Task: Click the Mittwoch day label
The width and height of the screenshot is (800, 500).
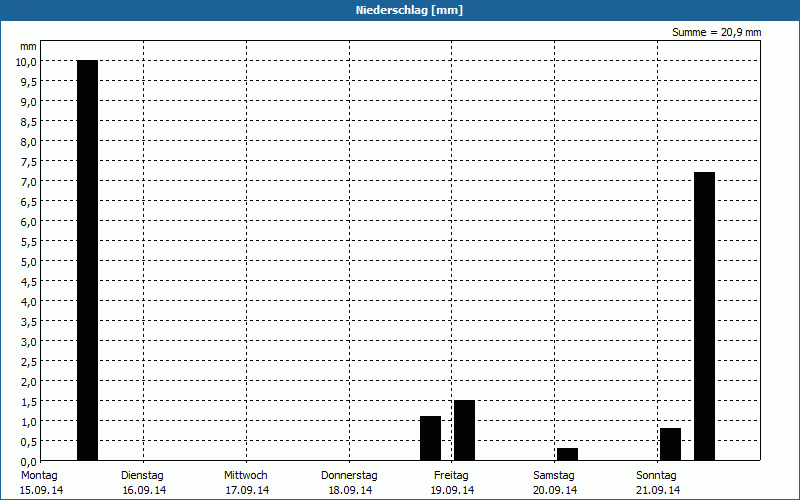Action: tap(245, 475)
